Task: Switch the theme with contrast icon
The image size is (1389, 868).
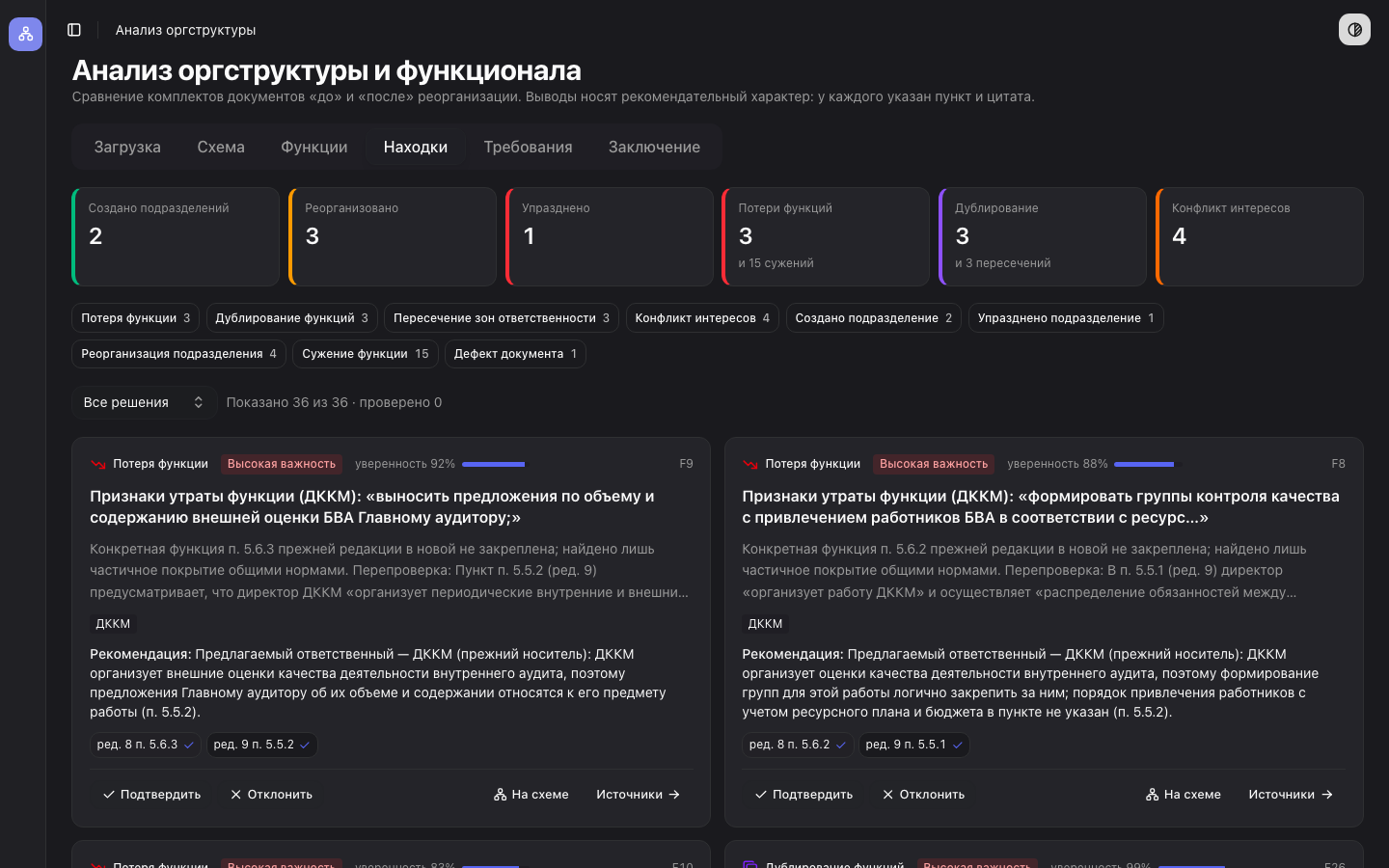Action: click(x=1354, y=30)
